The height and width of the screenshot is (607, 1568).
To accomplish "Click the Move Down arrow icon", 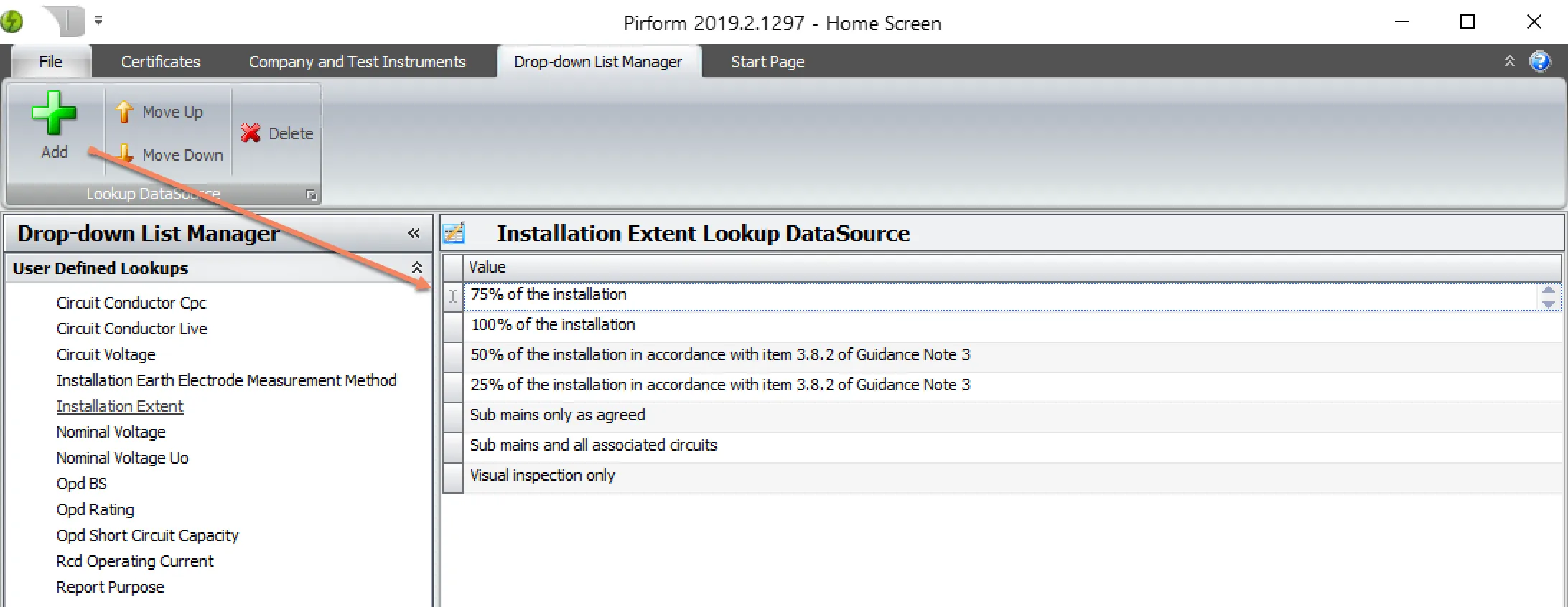I will 124,154.
